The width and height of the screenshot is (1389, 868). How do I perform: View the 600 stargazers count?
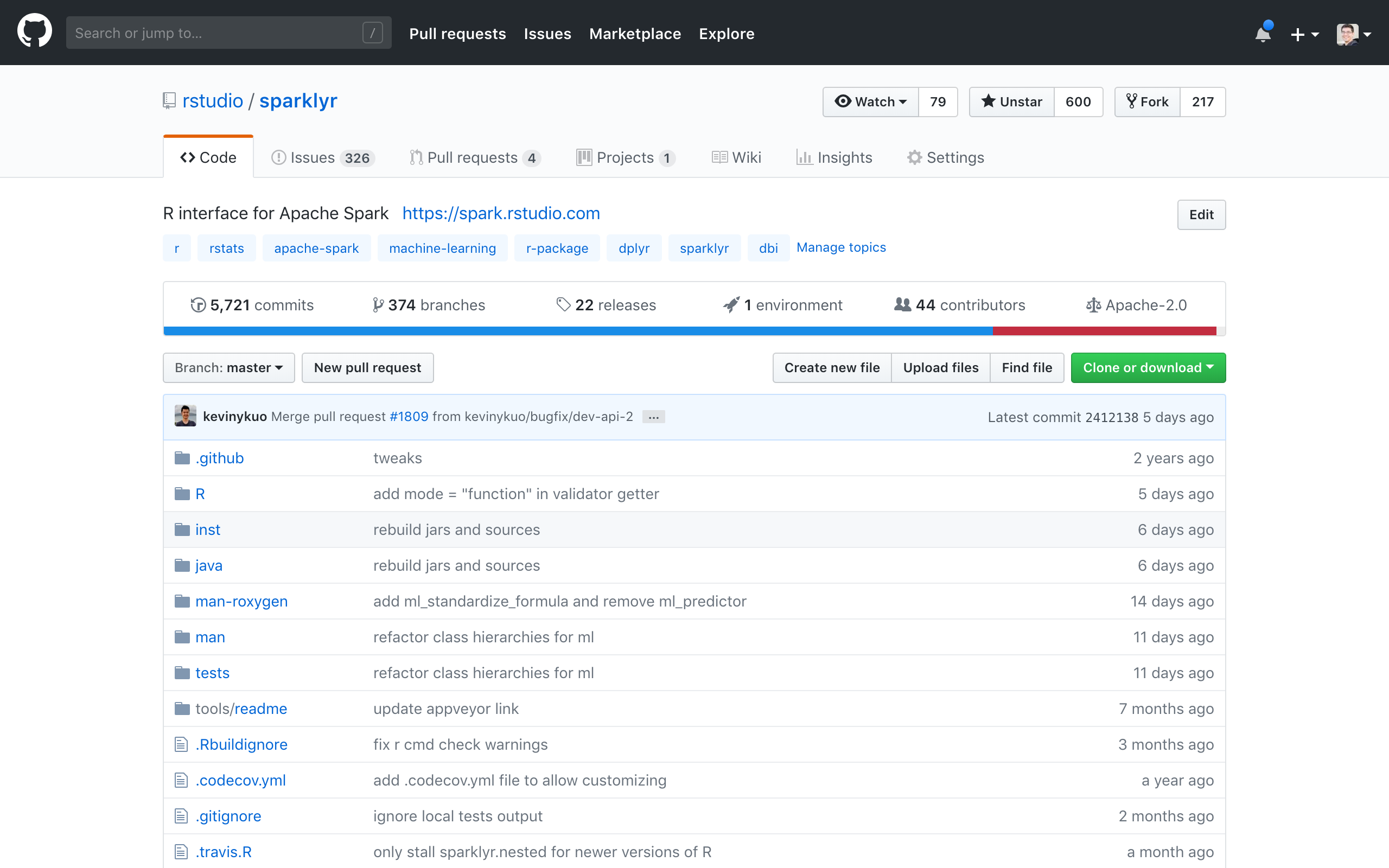[x=1078, y=101]
